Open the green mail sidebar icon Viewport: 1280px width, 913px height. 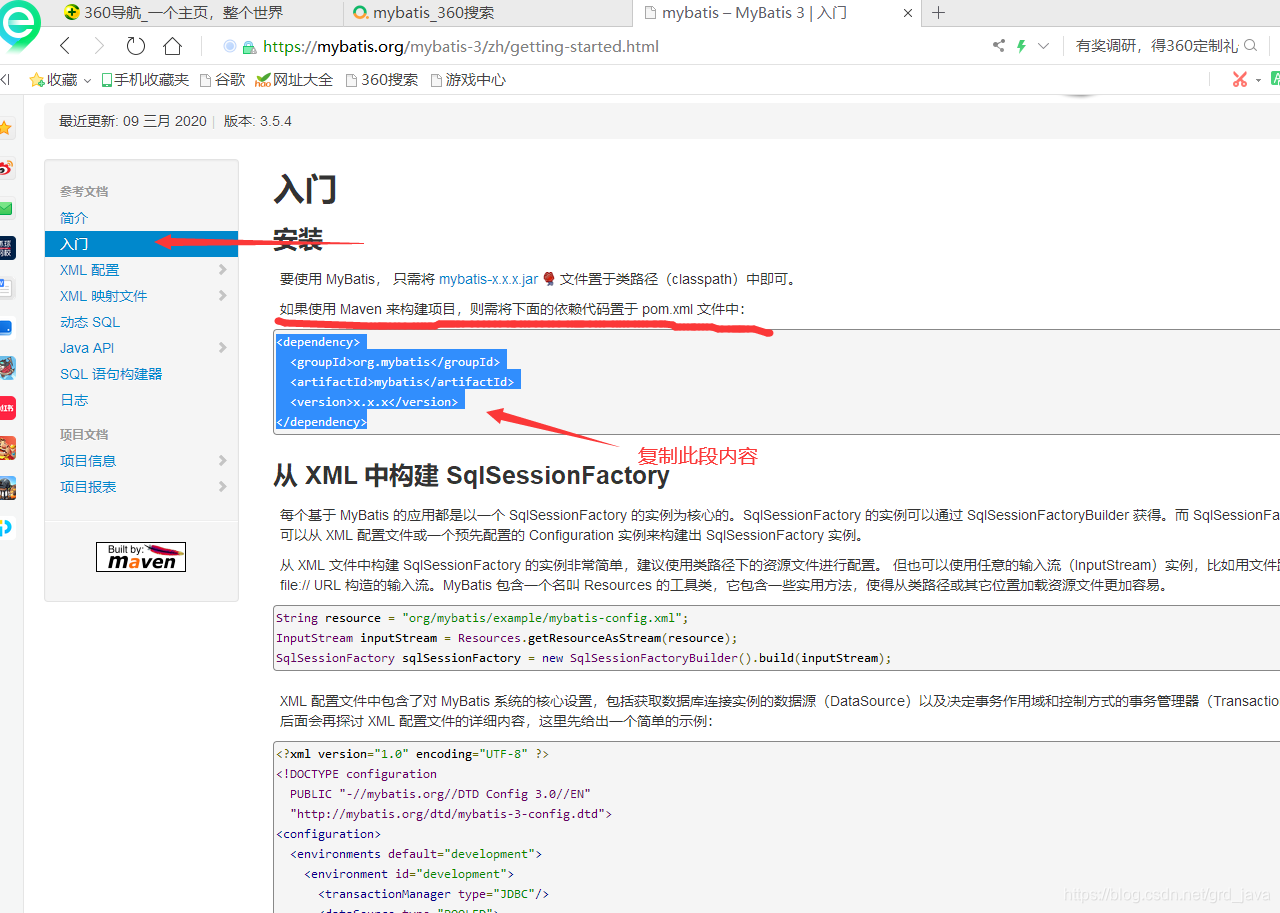pyautogui.click(x=6, y=208)
